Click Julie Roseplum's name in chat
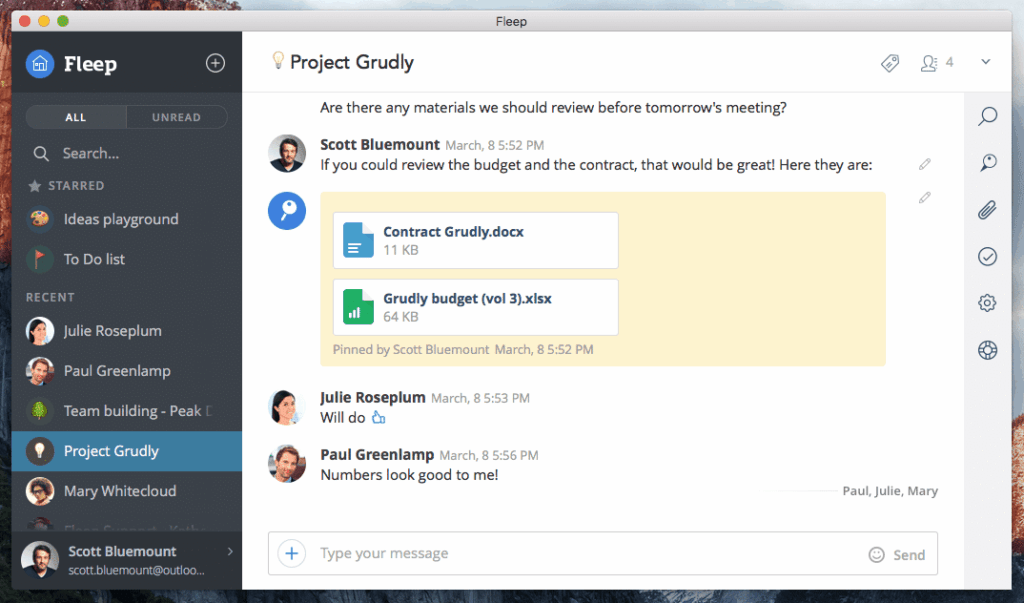The height and width of the screenshot is (603, 1024). [x=373, y=397]
